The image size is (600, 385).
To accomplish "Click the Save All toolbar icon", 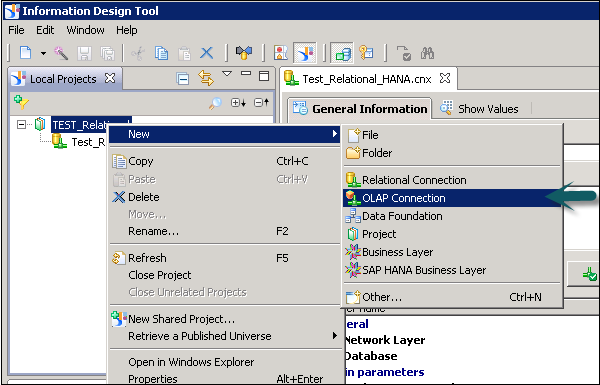I will click(x=108, y=53).
